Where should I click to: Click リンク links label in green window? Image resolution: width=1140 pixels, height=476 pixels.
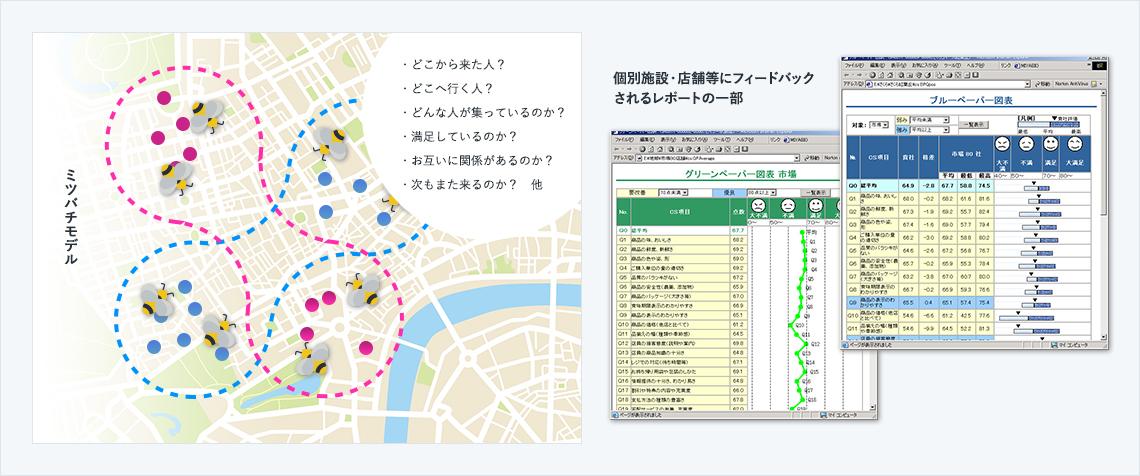(775, 140)
